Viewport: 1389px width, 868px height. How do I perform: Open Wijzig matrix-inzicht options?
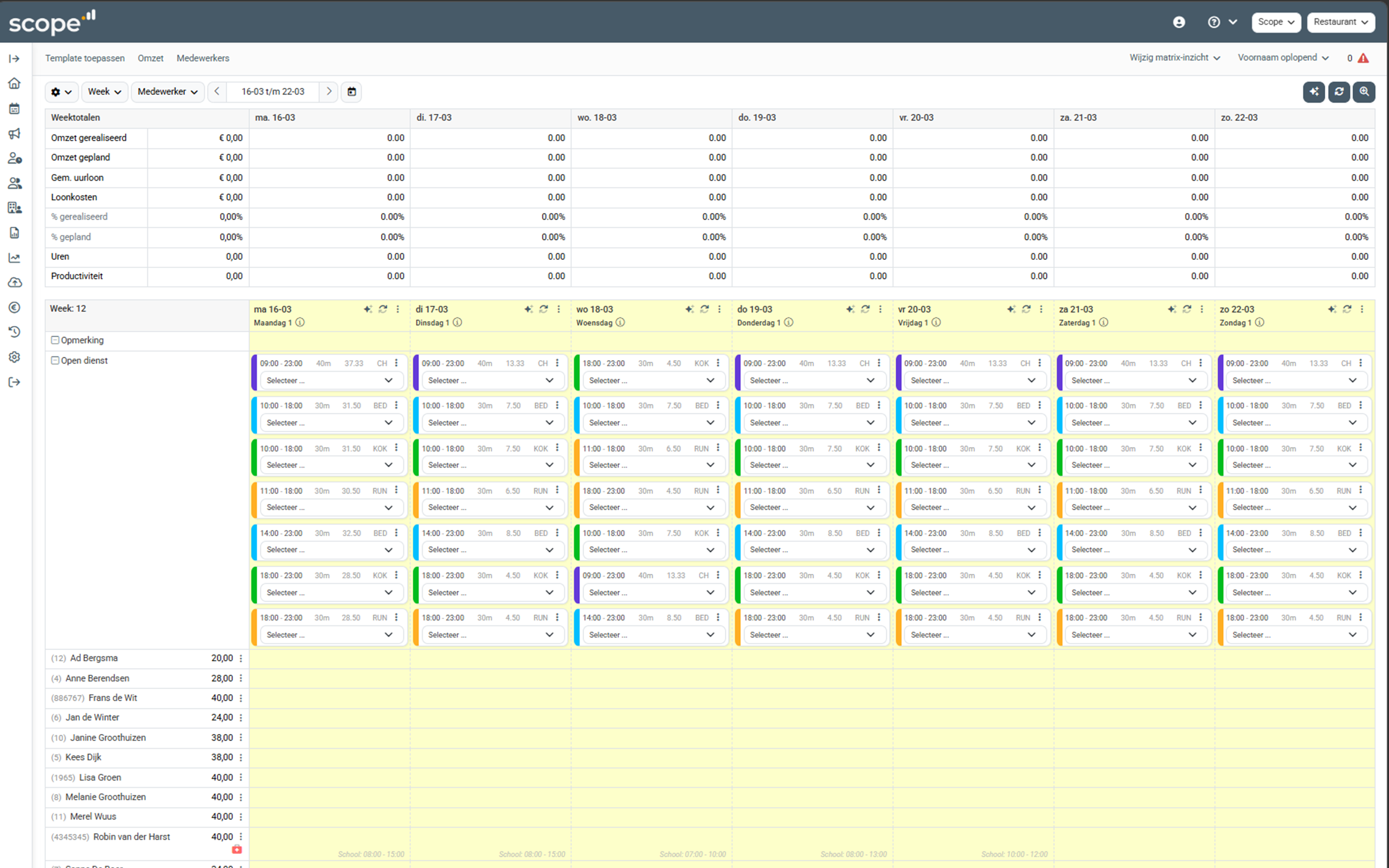click(1174, 58)
